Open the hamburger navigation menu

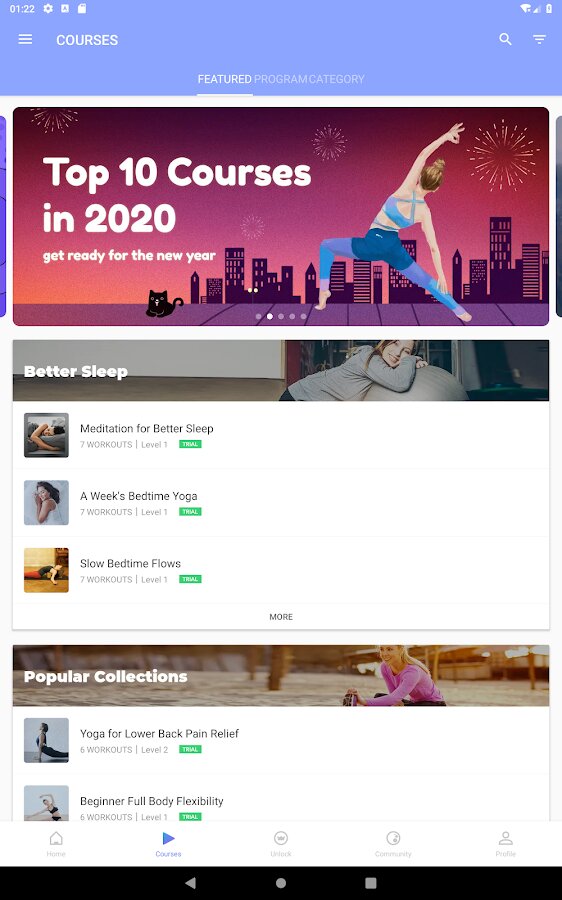tap(25, 40)
